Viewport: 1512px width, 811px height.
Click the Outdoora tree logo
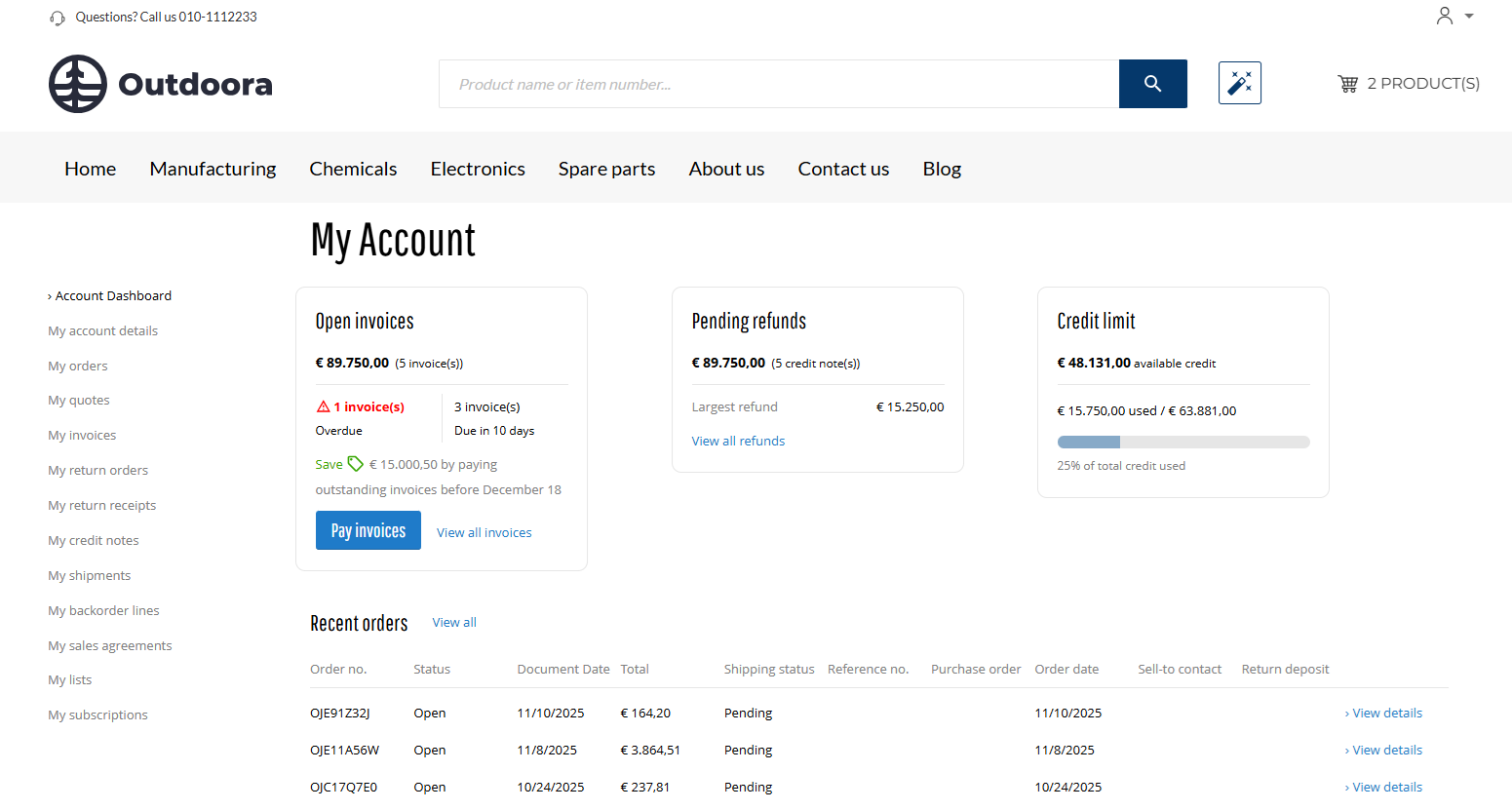(78, 84)
